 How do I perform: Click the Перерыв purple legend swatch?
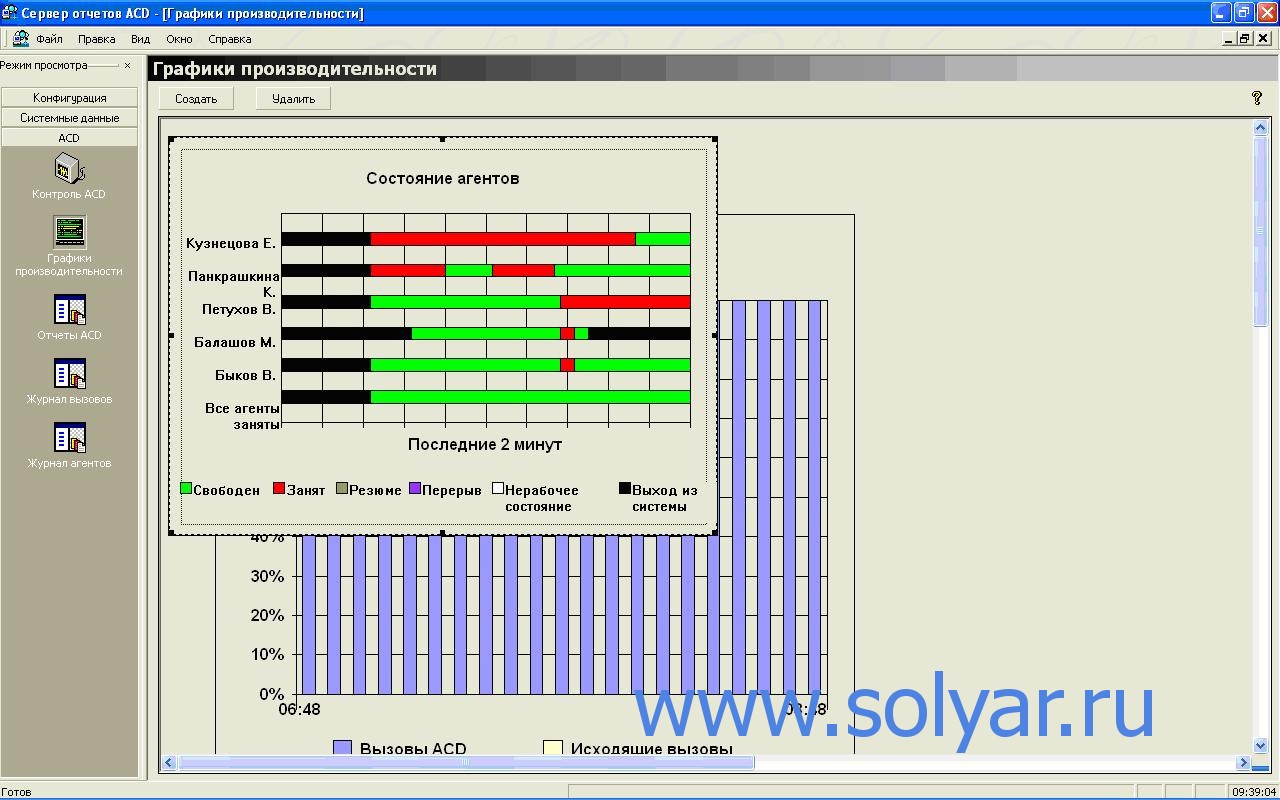[414, 489]
